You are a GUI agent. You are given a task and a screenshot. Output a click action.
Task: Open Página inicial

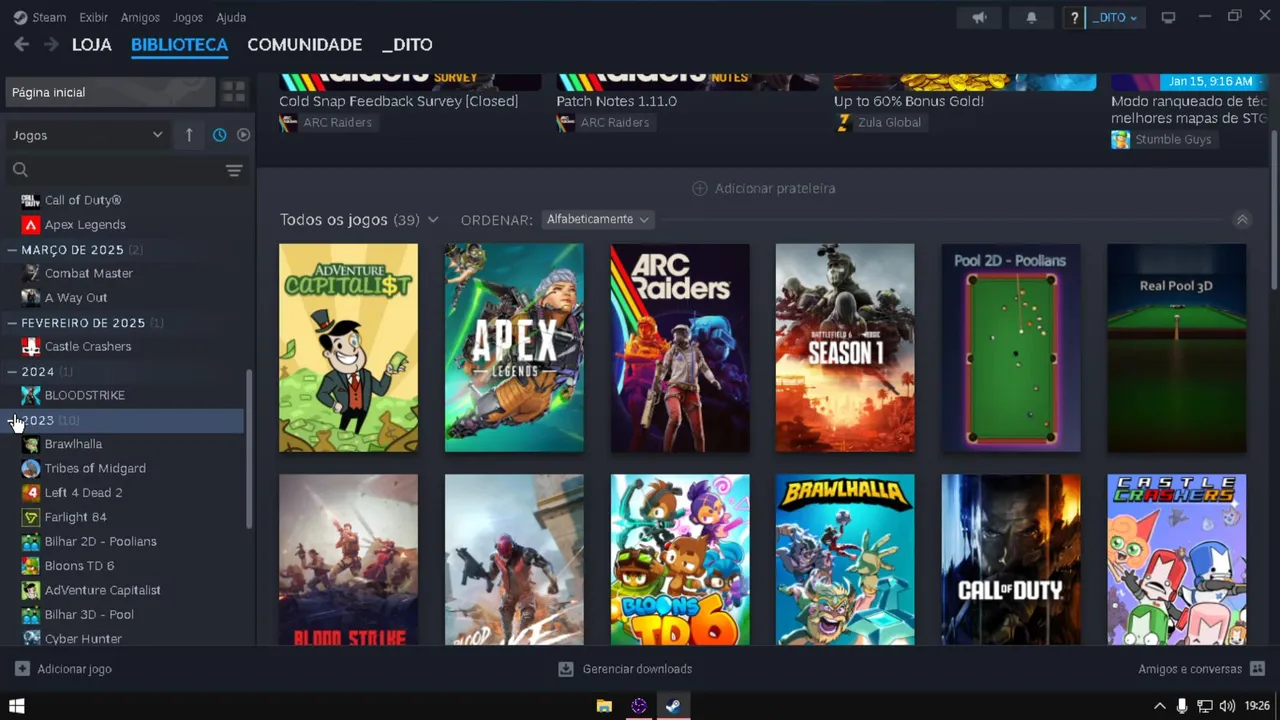pos(108,92)
